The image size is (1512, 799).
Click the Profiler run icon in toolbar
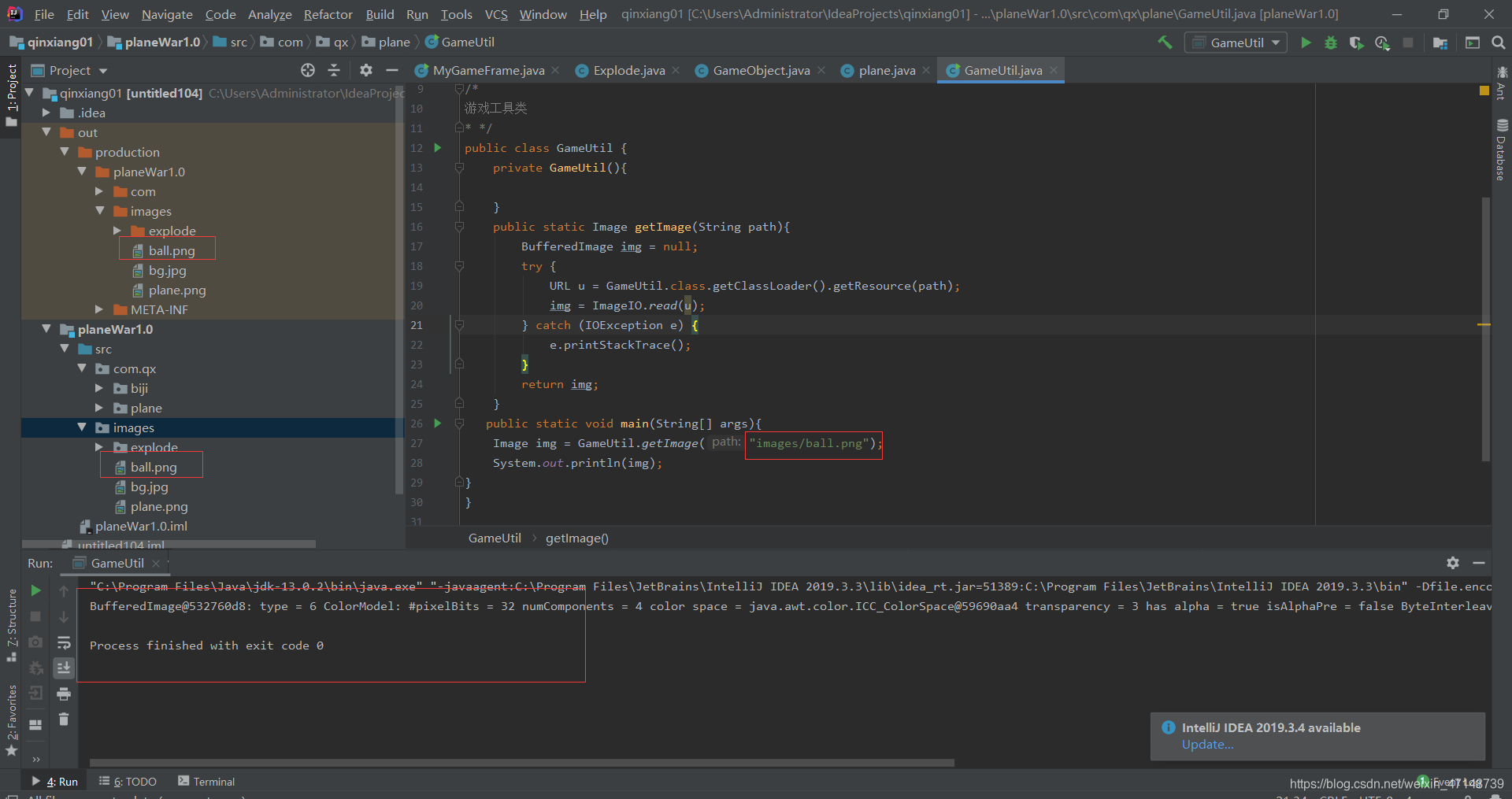(x=1382, y=43)
